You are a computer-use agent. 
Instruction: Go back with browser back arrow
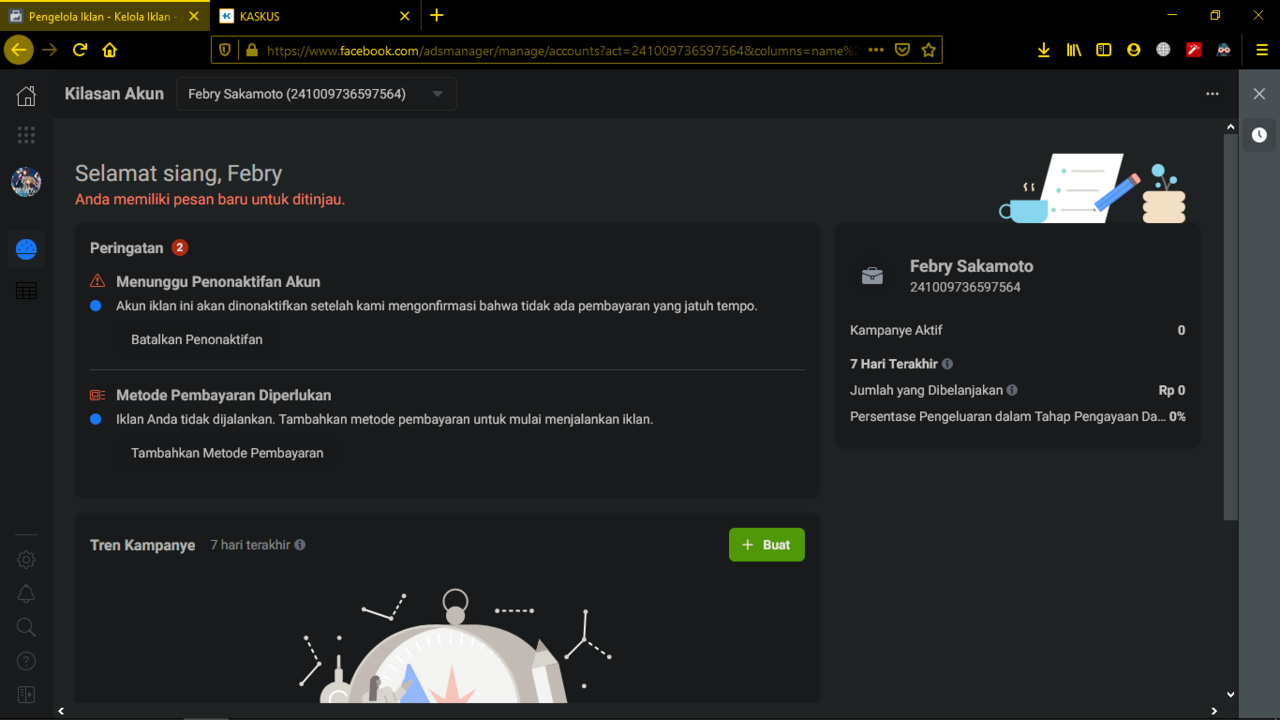[x=19, y=49]
